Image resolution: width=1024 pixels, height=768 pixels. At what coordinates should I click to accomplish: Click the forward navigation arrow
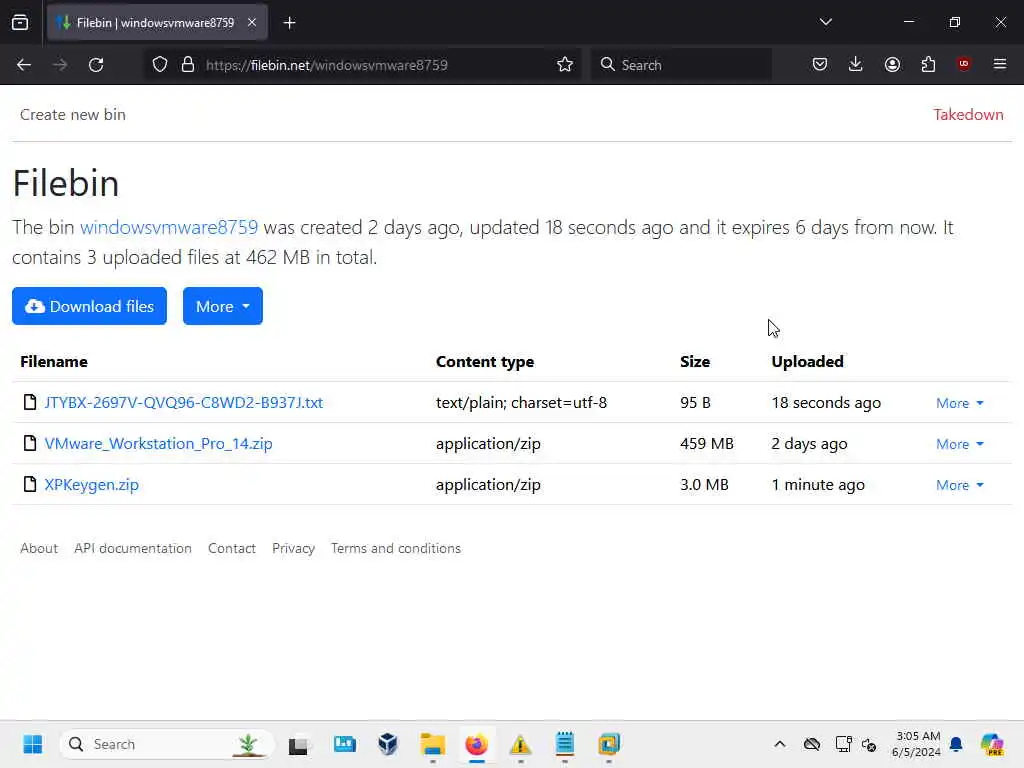60,65
